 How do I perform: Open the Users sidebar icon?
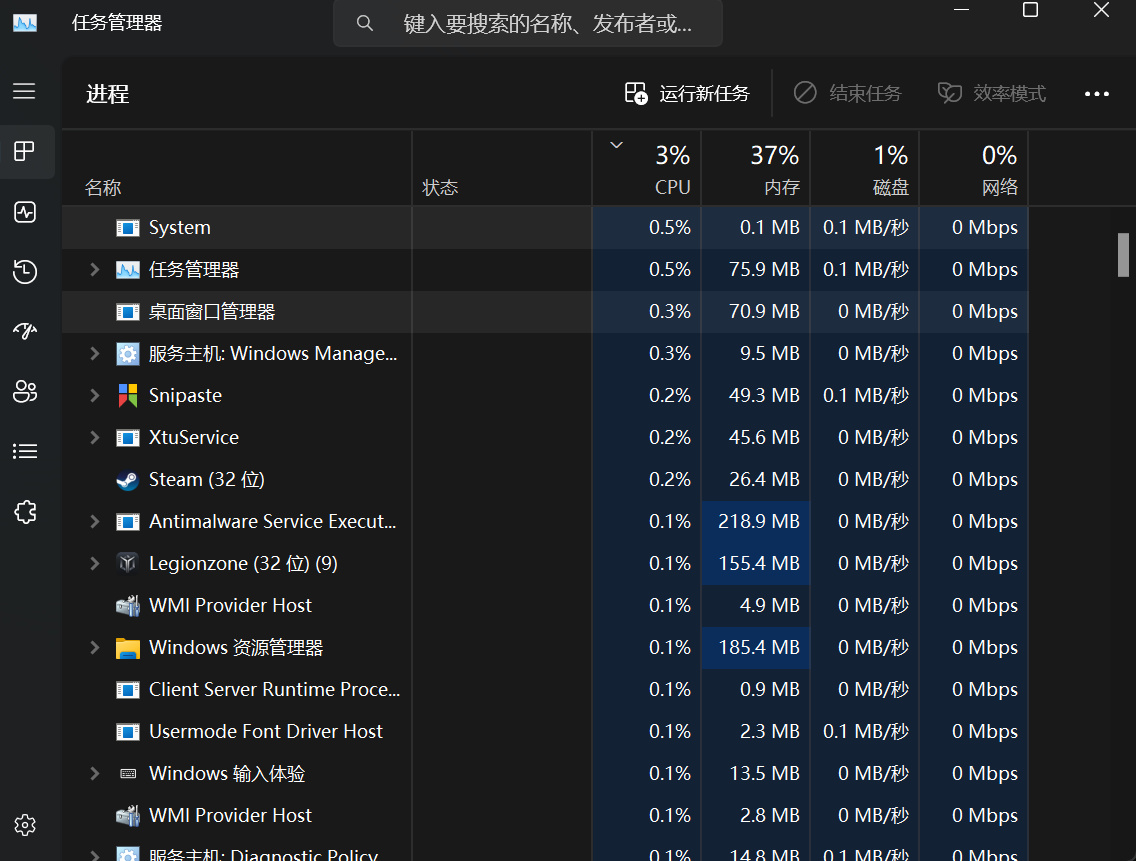click(x=25, y=391)
